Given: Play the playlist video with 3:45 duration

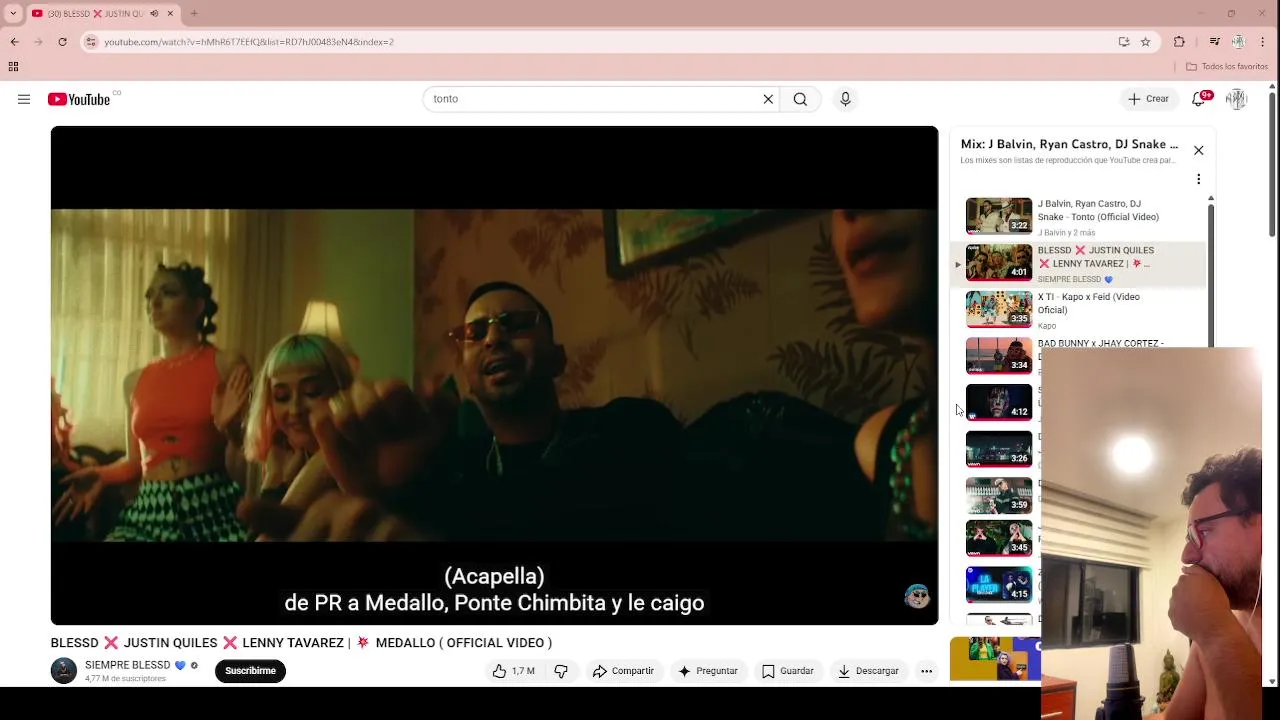Looking at the screenshot, I should click(x=999, y=538).
